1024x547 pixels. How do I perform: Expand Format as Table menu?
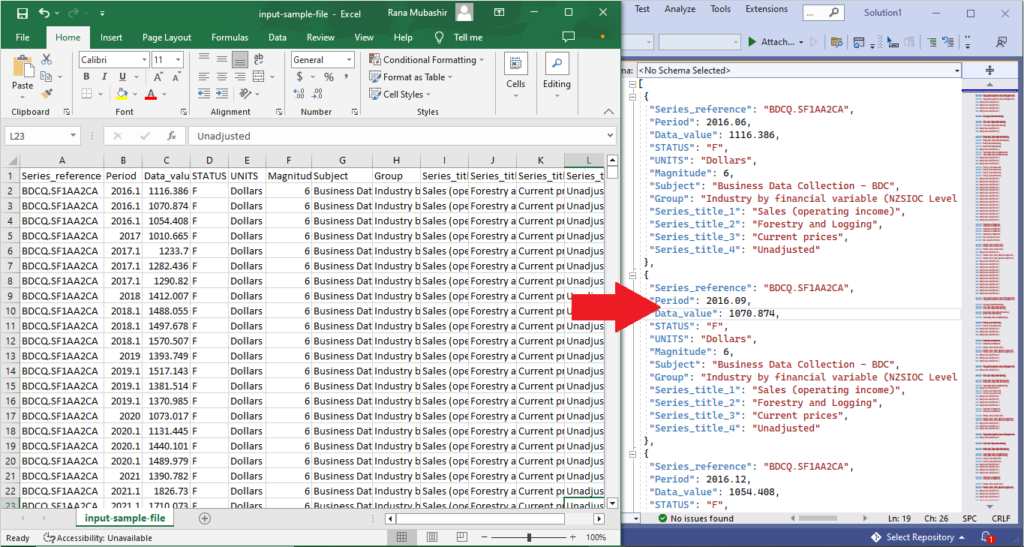tap(411, 76)
